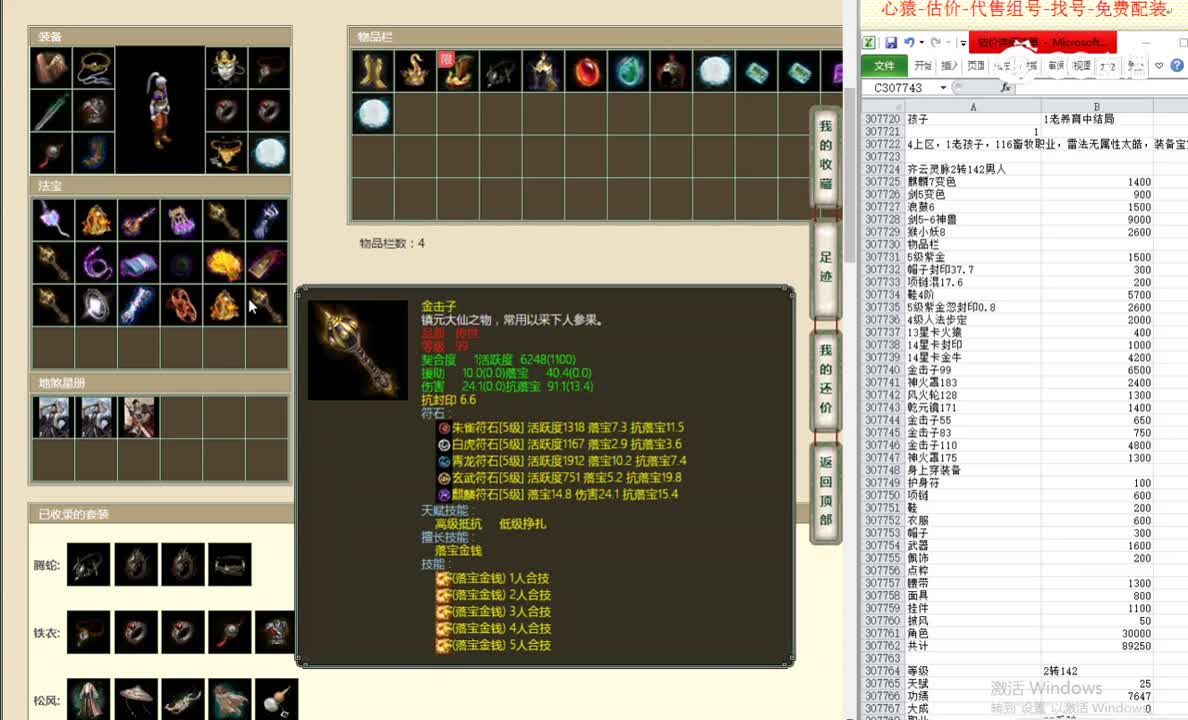
Task: Select the golden boots in the inventory
Action: tap(372, 71)
